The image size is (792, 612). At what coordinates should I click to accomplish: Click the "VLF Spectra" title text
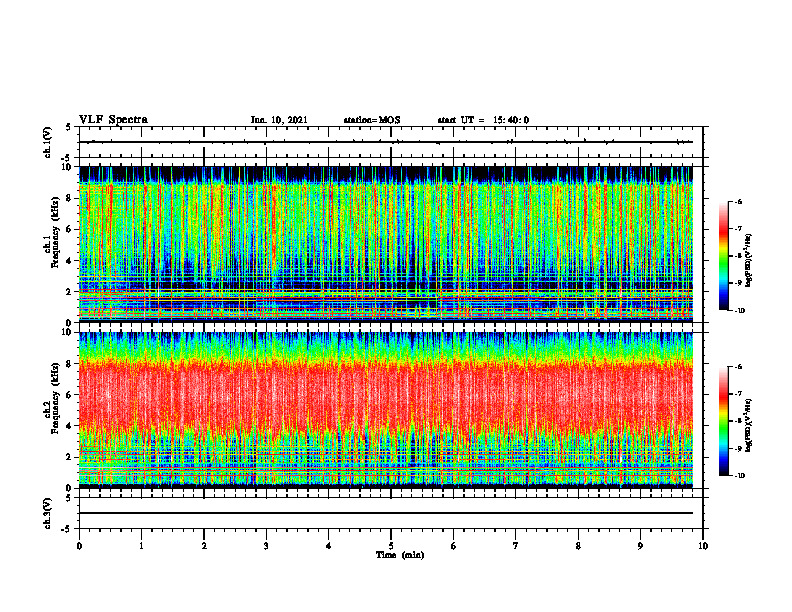[113, 120]
